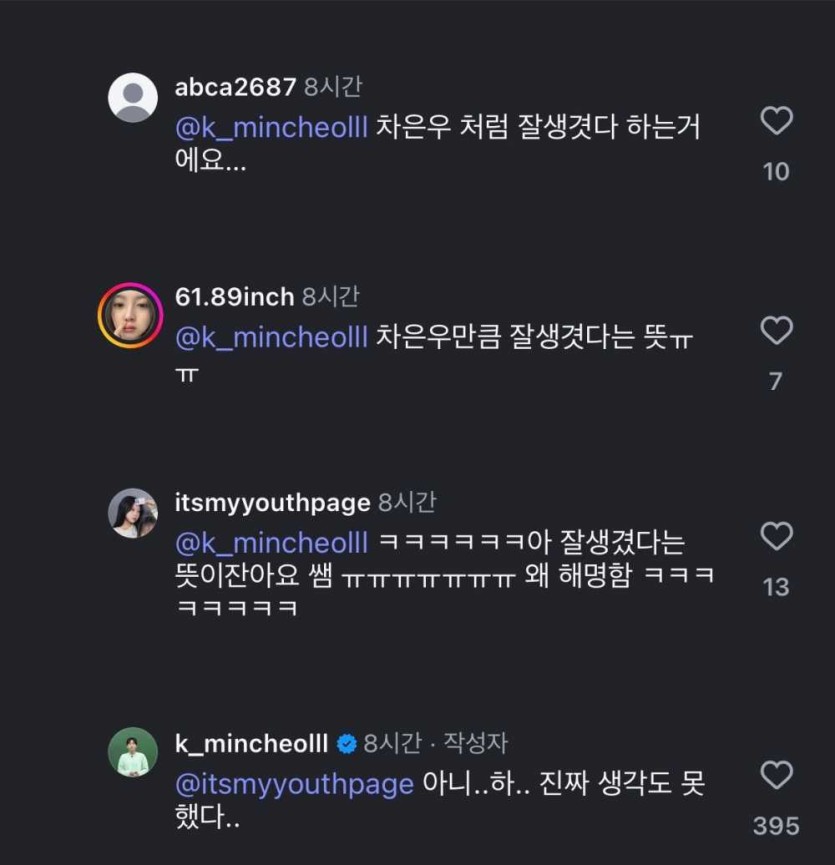View the 13 likes count on itsmyyouthpage's comment

pyautogui.click(x=776, y=587)
